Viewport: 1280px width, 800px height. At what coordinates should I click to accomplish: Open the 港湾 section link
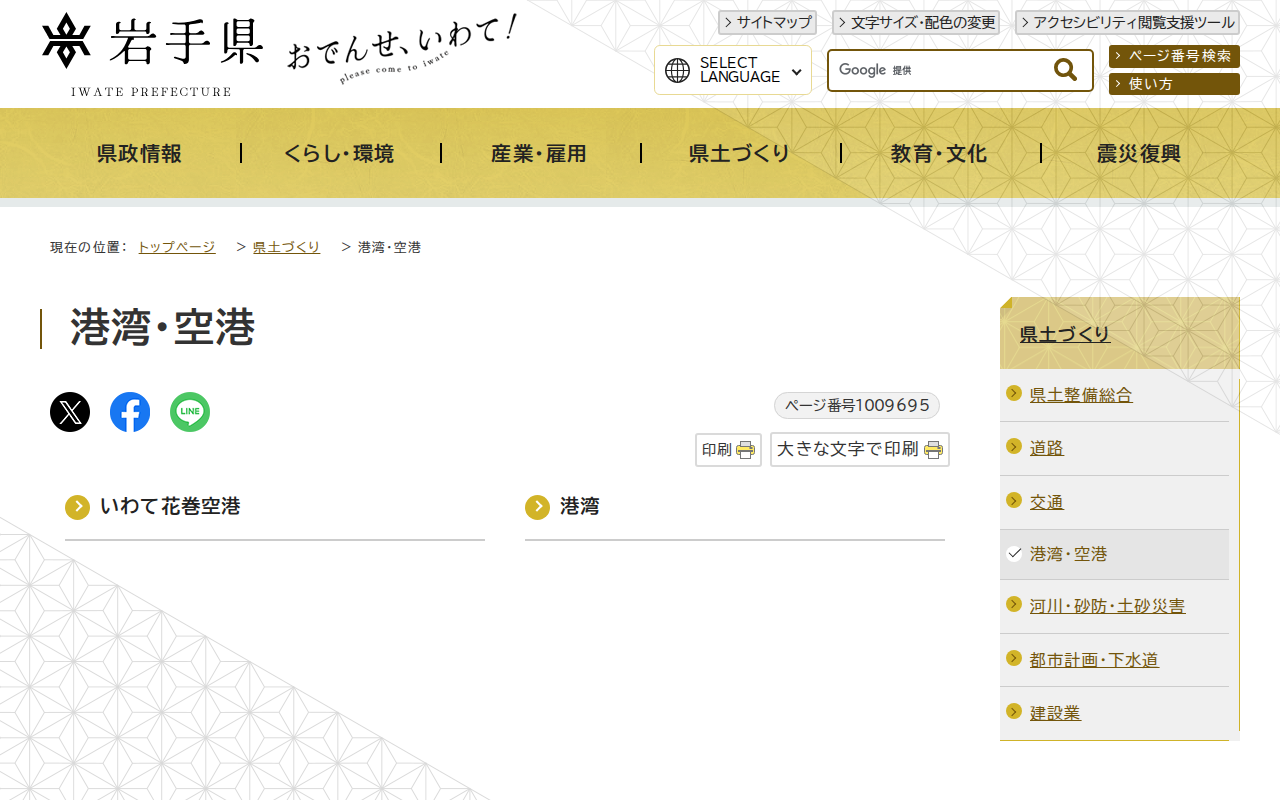pyautogui.click(x=580, y=507)
